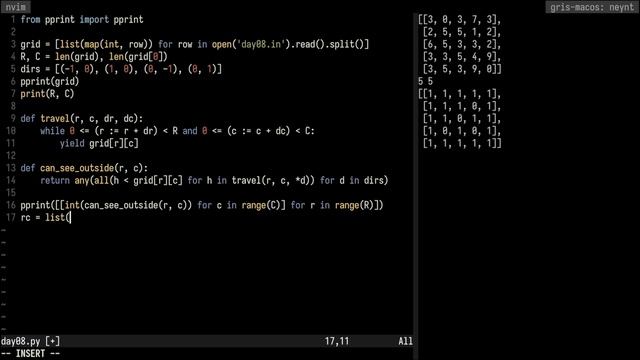Place cursor on the 'grid = [list(map' line
Image resolution: width=640 pixels, height=360 pixels.
(x=195, y=44)
